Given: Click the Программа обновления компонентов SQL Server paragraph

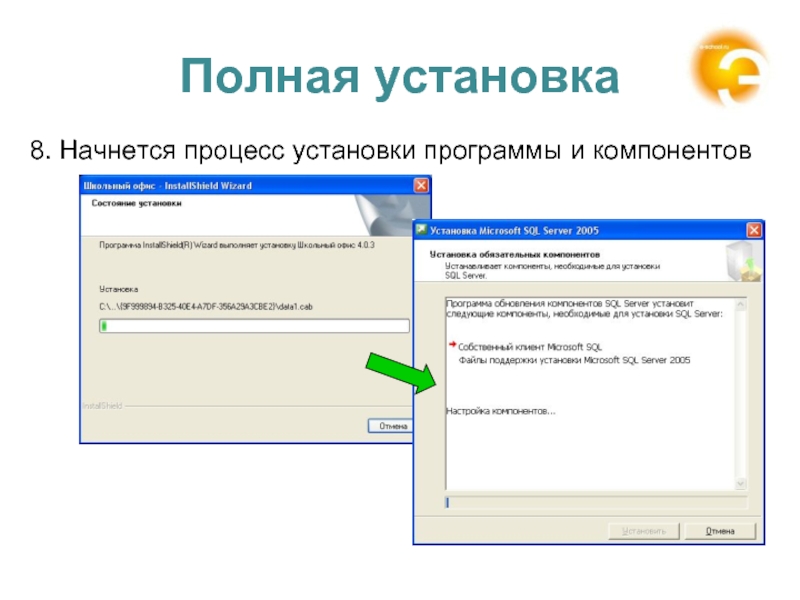Looking at the screenshot, I should point(584,309).
